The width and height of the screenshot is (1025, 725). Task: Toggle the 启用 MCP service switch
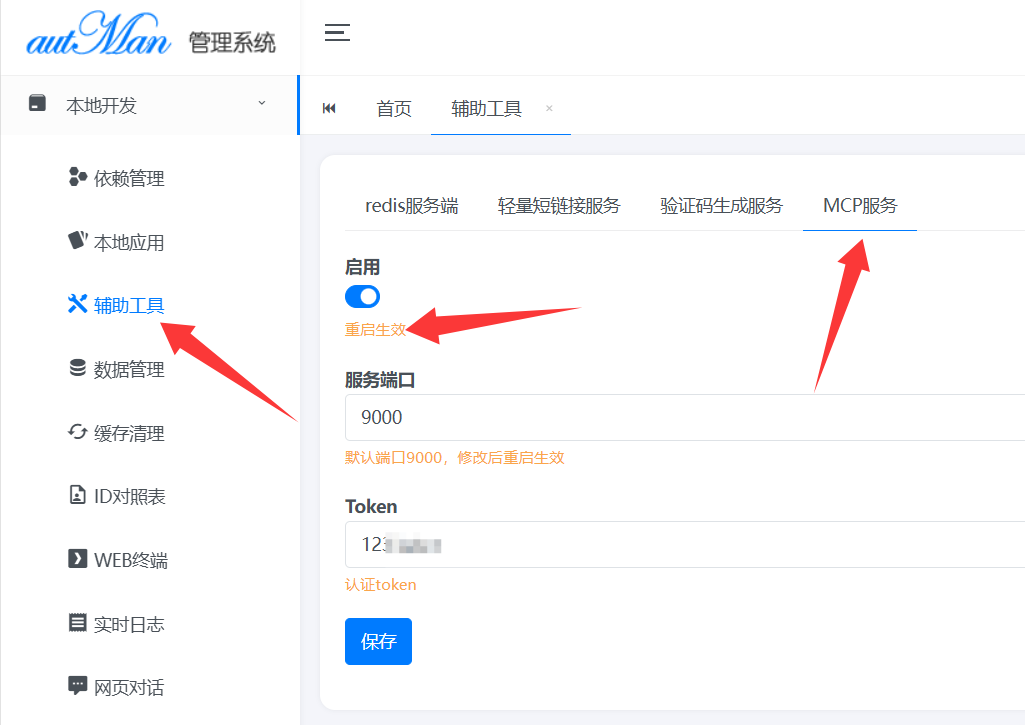tap(362, 296)
